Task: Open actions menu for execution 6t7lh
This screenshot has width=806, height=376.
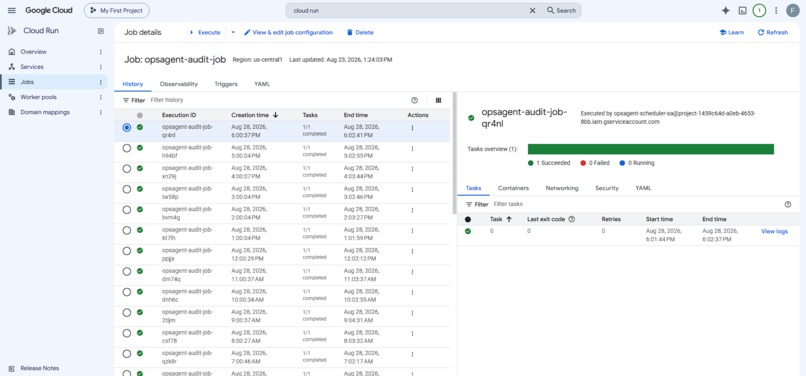Action: pos(412,231)
